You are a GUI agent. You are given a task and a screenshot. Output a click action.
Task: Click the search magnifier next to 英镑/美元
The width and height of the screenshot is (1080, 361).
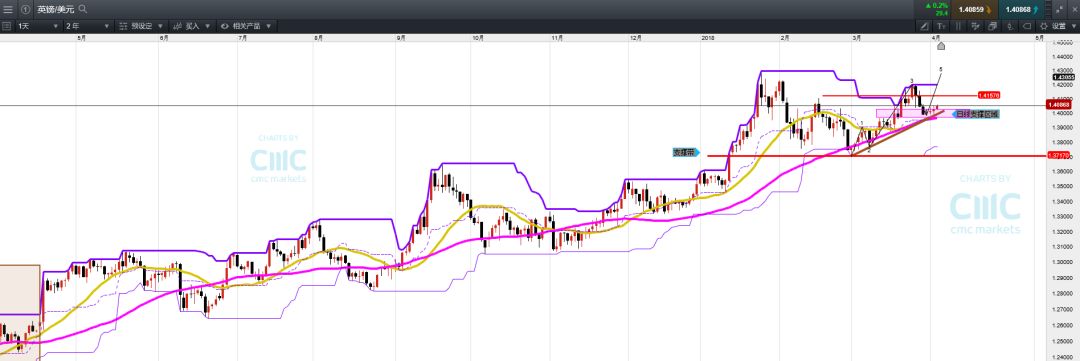pyautogui.click(x=83, y=9)
